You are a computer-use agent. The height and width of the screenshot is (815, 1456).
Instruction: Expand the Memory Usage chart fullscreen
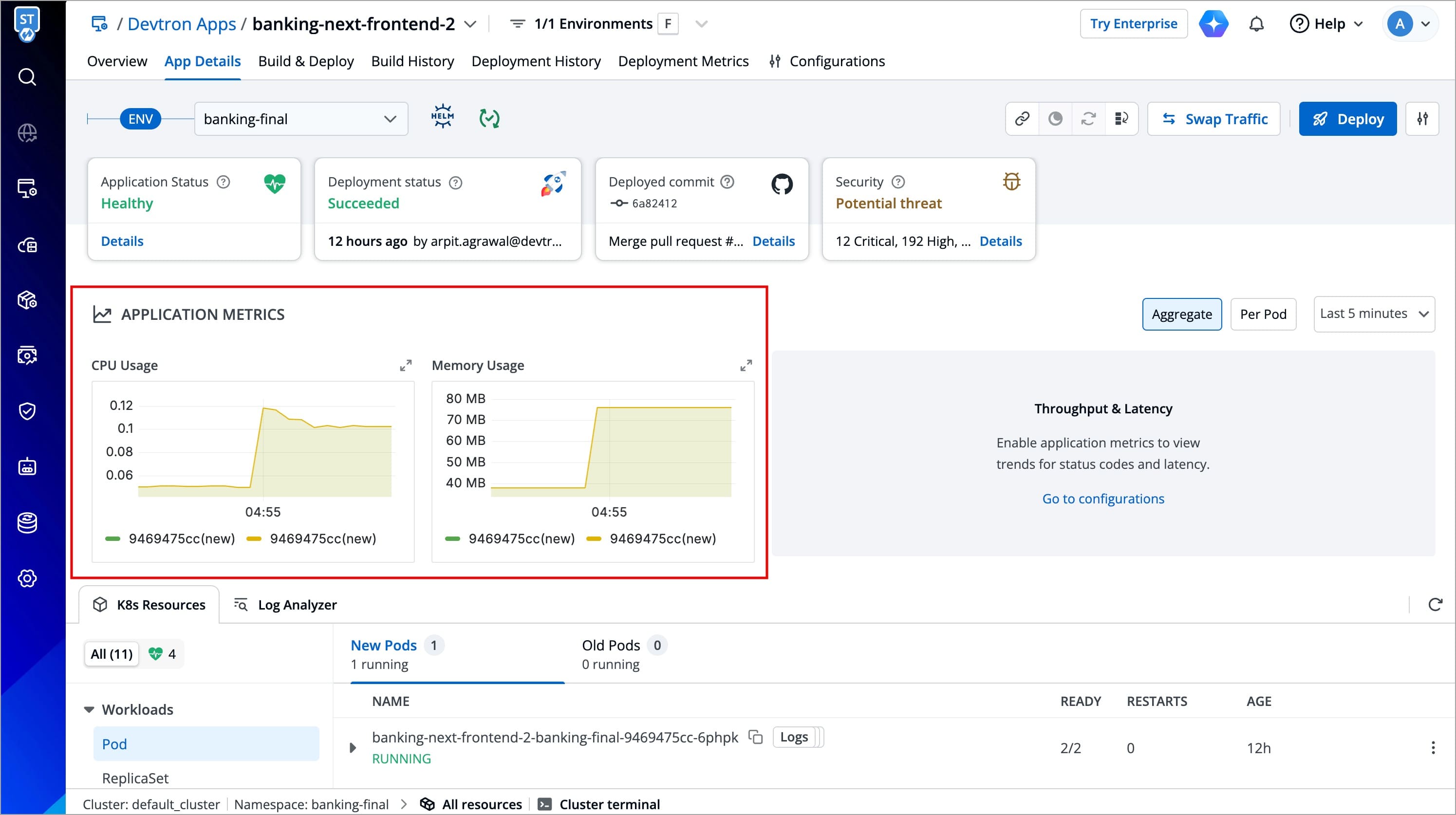746,366
